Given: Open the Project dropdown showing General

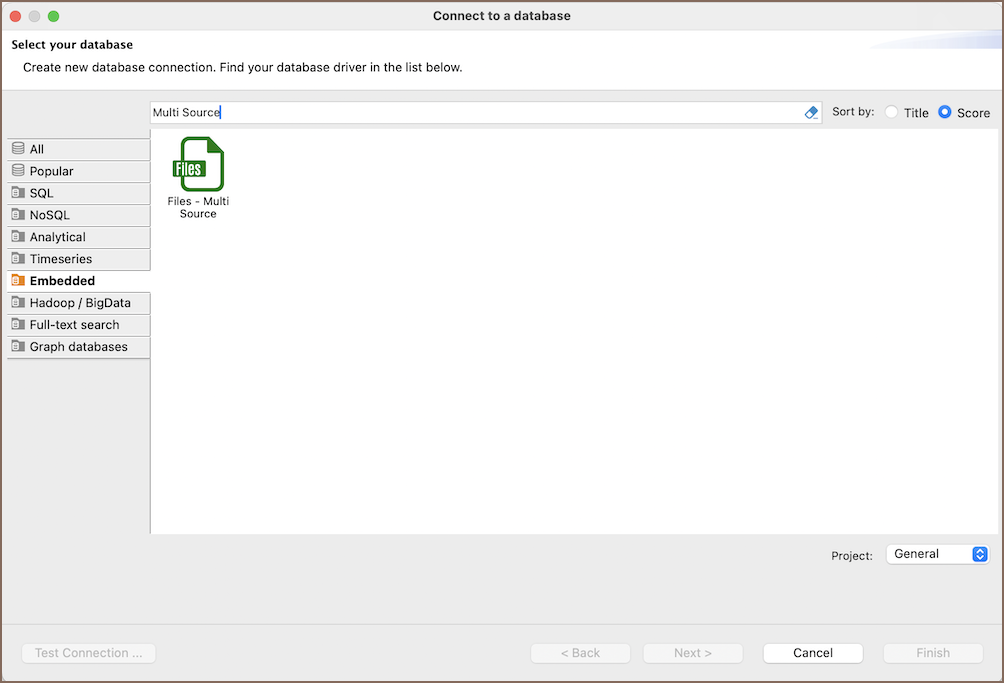Looking at the screenshot, I should [x=937, y=554].
